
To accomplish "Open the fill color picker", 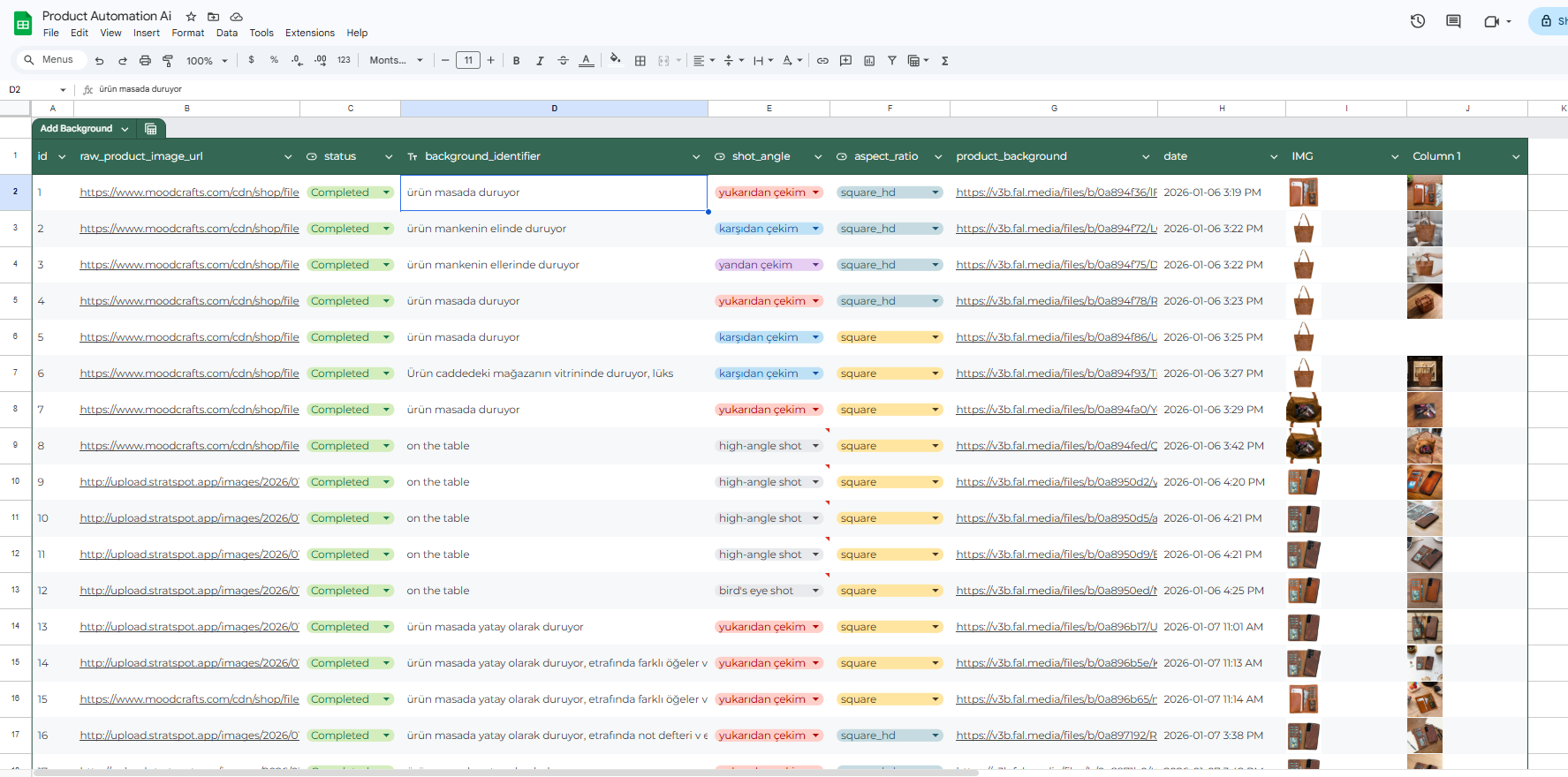I will 615,60.
